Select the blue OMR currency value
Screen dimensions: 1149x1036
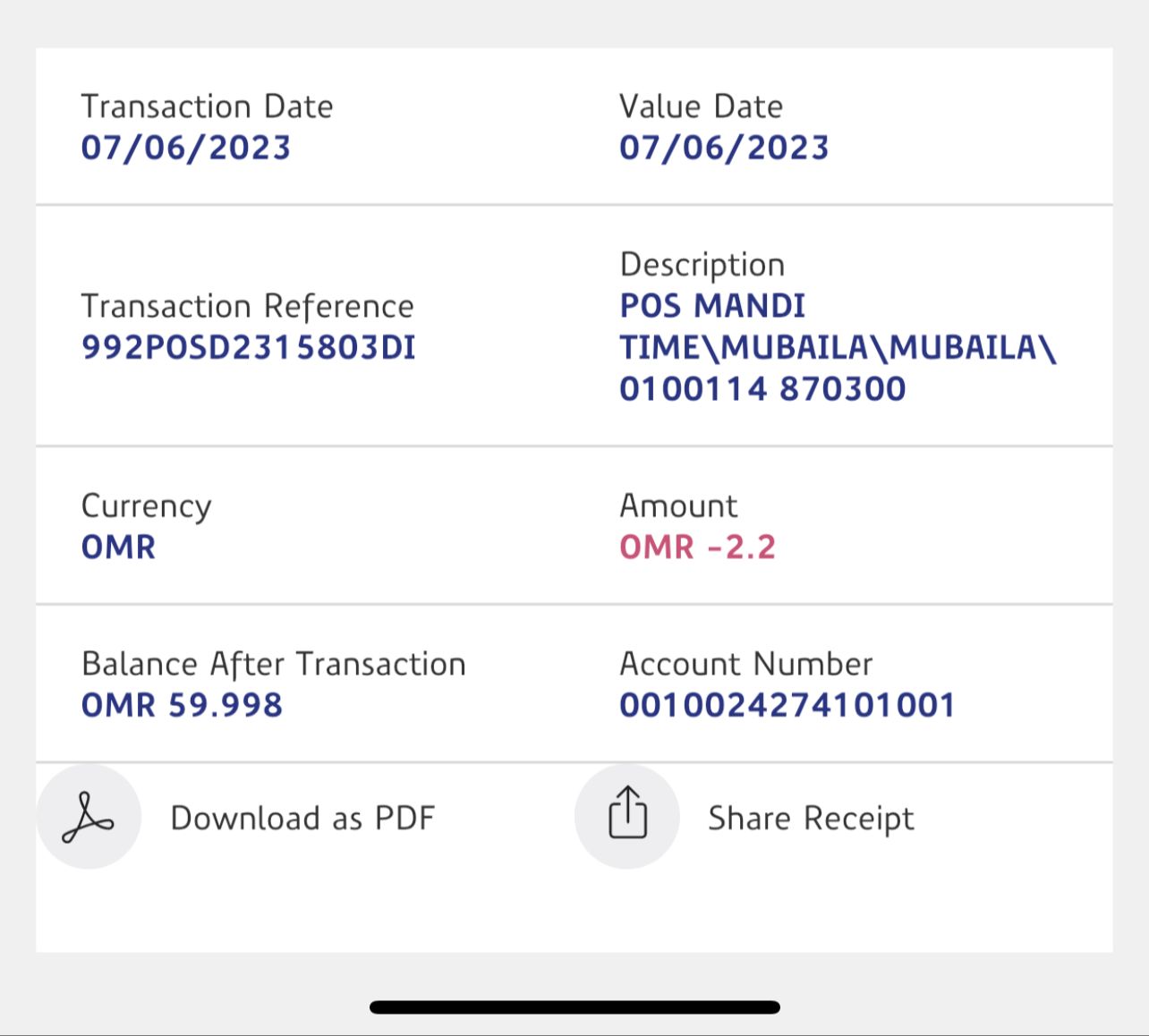coord(118,548)
